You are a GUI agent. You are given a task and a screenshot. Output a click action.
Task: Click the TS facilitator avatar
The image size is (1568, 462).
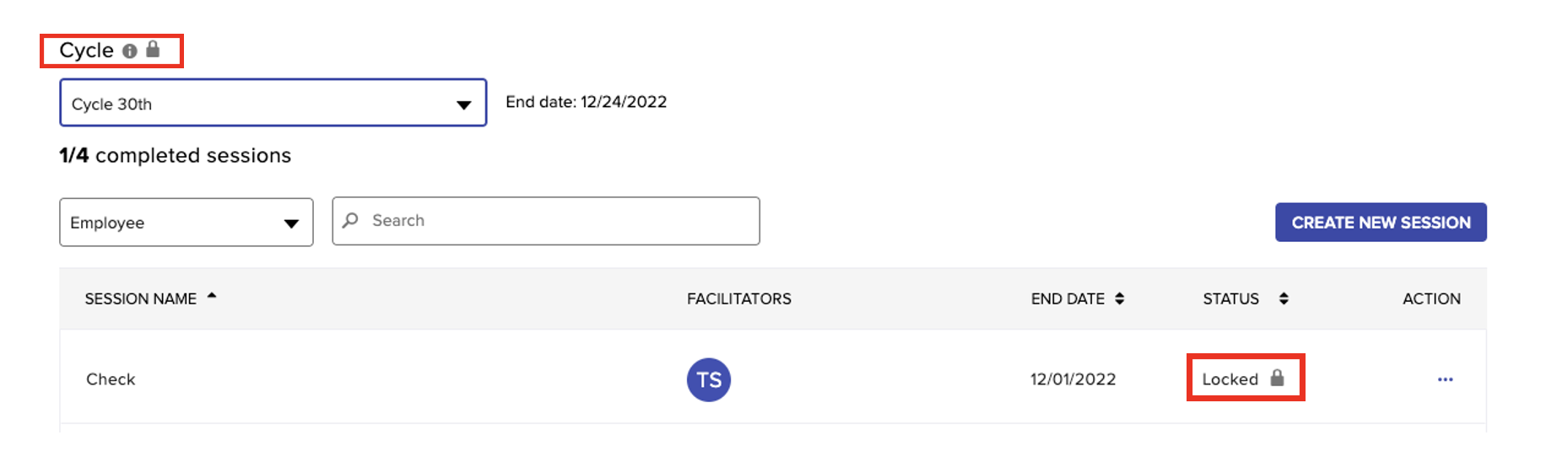pyautogui.click(x=709, y=379)
